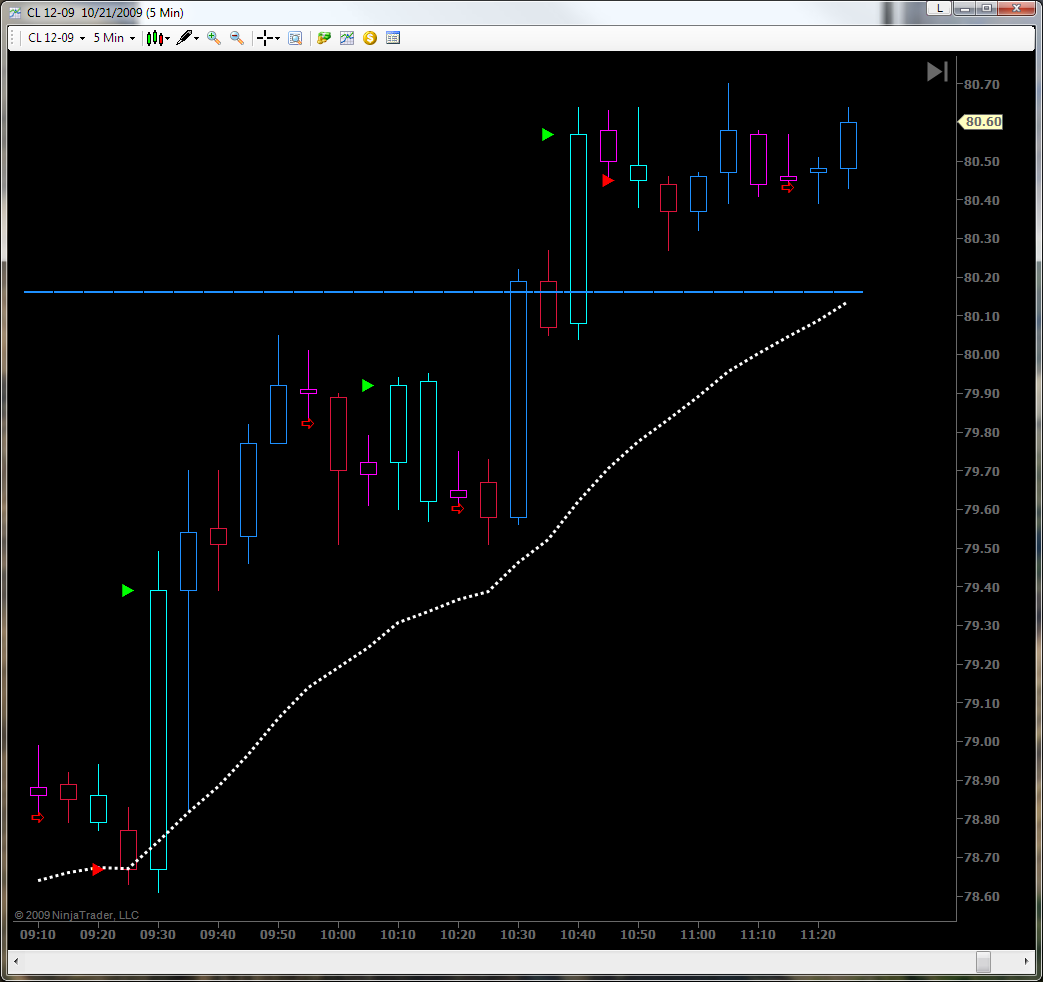Viewport: 1043px width, 982px height.
Task: Click the tall cyan candle at 09:30
Action: tap(158, 729)
